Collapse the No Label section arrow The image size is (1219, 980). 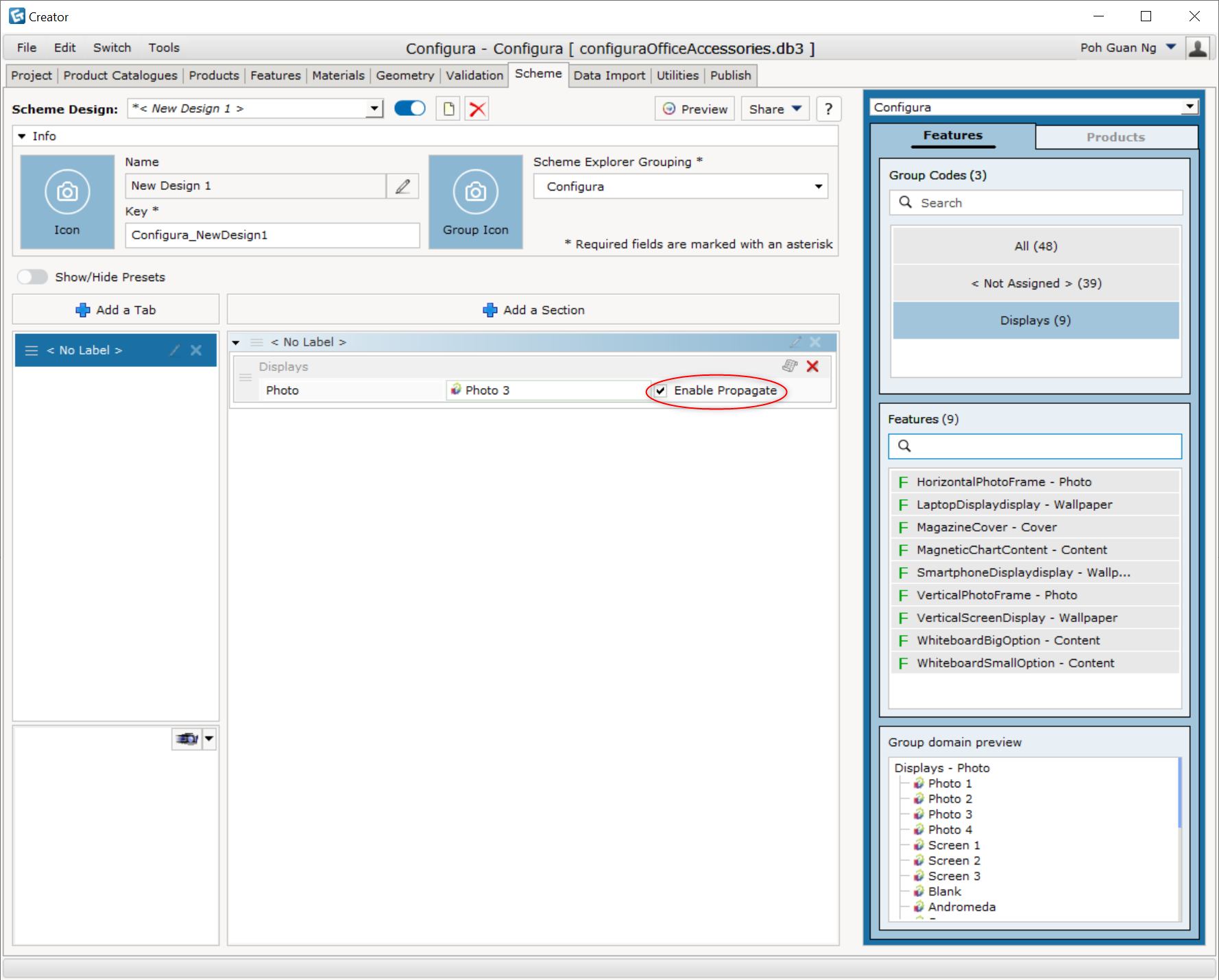tap(236, 342)
